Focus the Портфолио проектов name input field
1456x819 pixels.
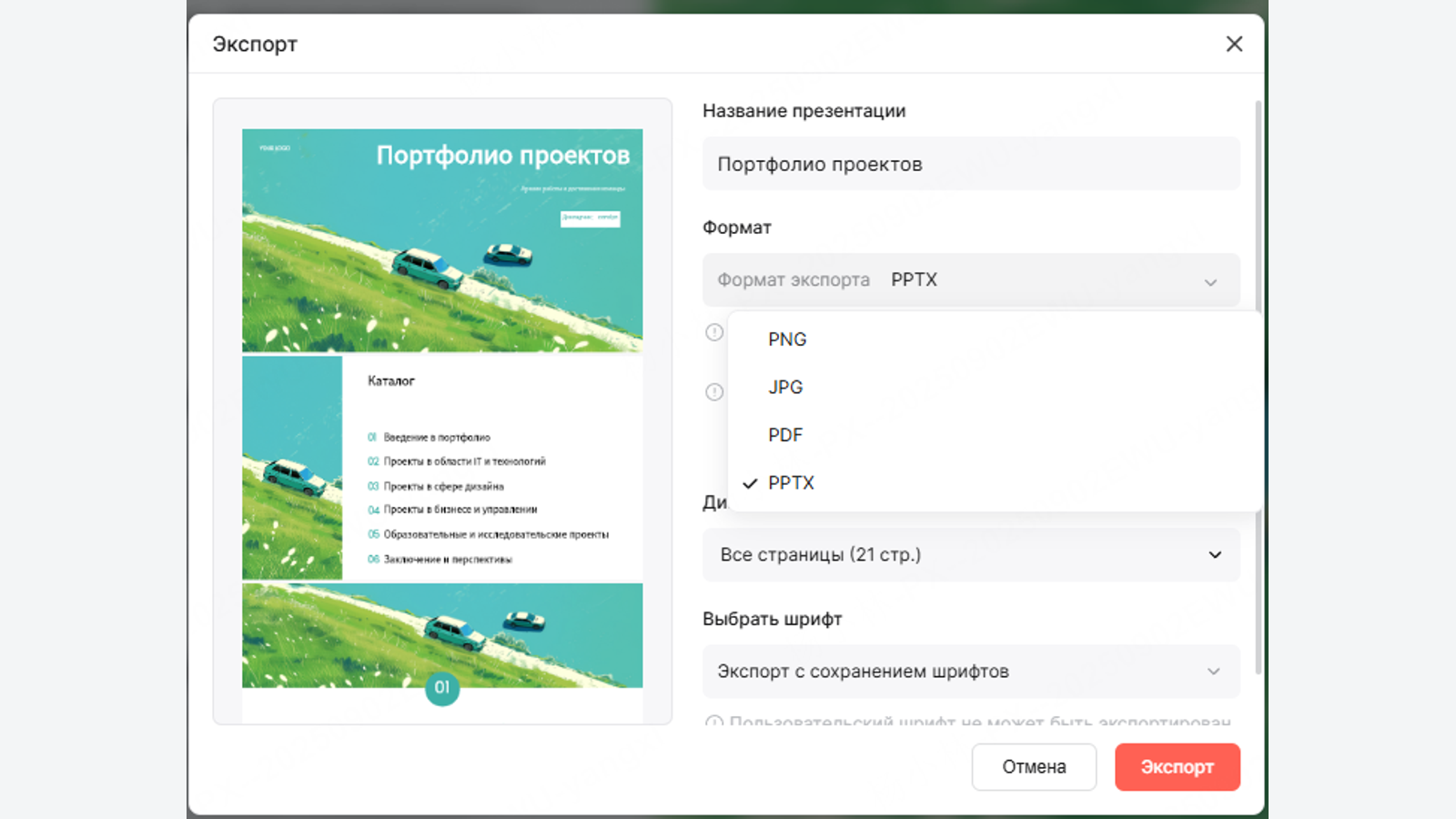(x=971, y=164)
